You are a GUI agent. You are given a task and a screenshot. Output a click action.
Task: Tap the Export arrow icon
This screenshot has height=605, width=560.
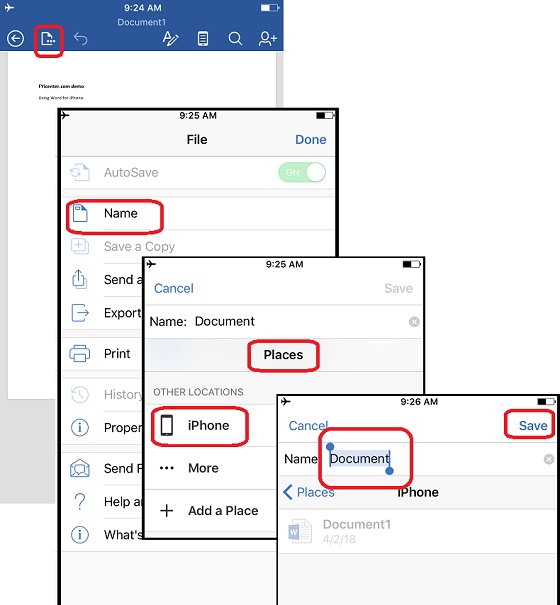80,313
